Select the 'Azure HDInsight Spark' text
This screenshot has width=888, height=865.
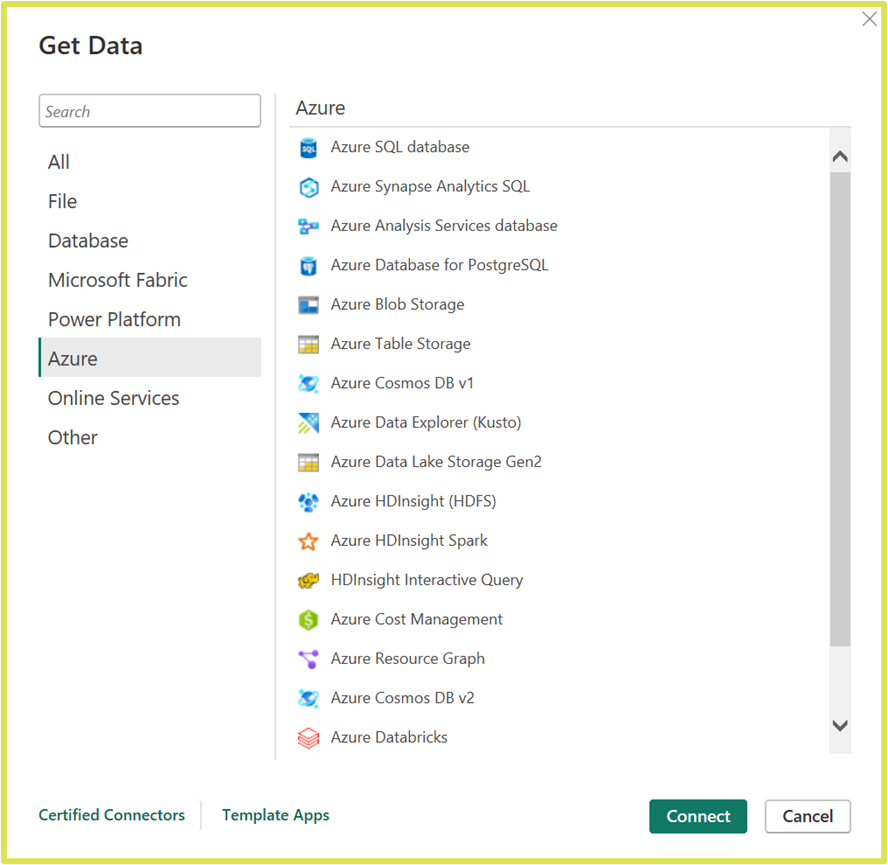coord(409,541)
